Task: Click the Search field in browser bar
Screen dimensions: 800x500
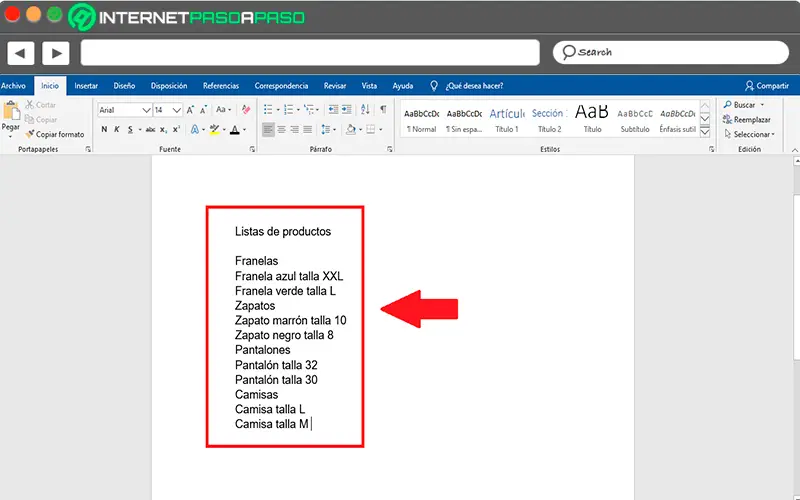Action: [670, 53]
